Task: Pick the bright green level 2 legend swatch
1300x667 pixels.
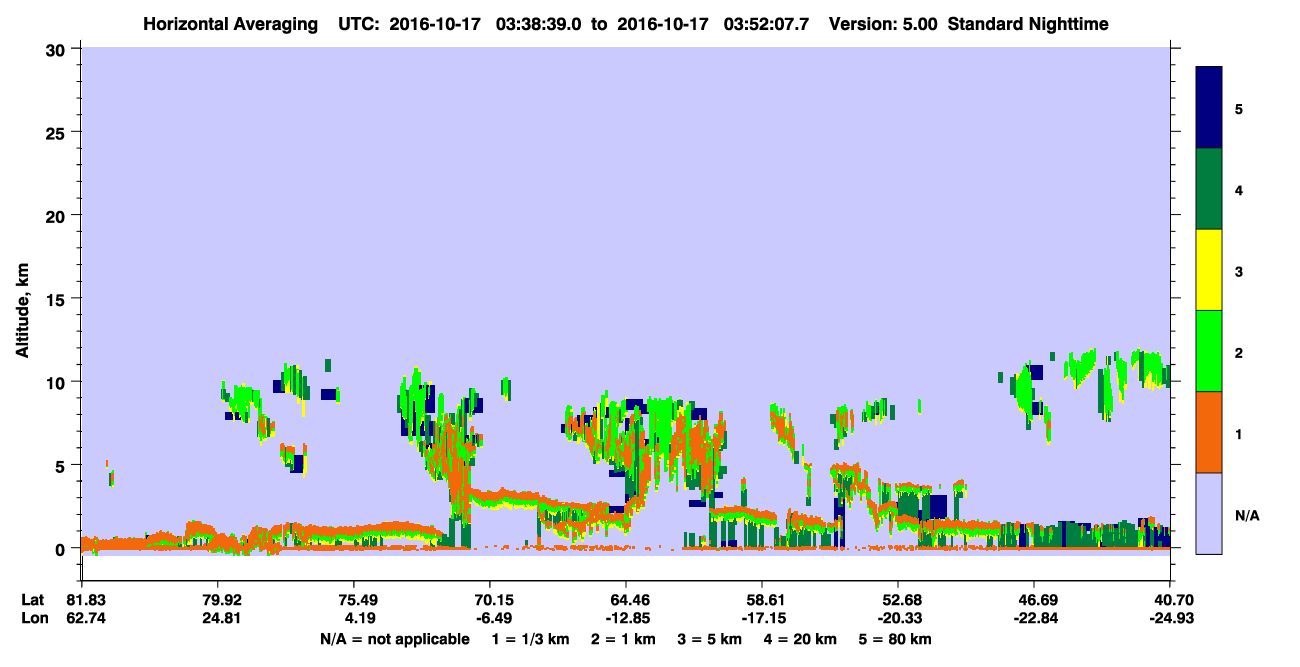Action: point(1209,351)
